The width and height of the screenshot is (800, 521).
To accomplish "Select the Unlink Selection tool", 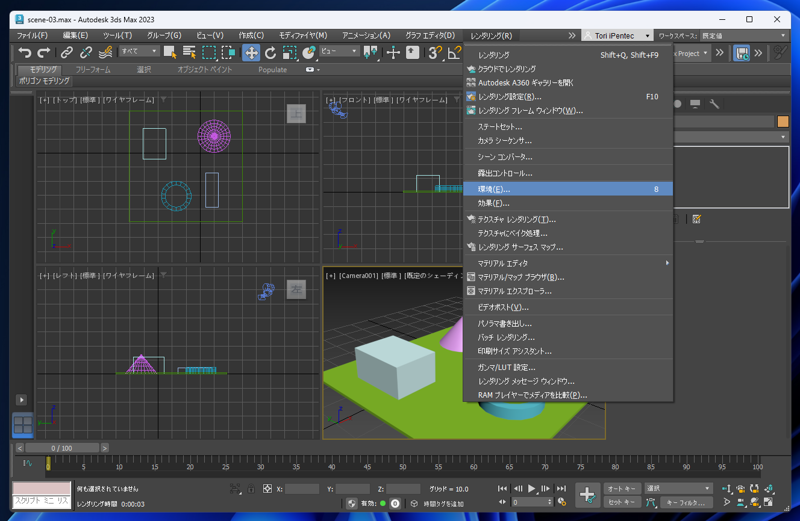I will tap(86, 53).
